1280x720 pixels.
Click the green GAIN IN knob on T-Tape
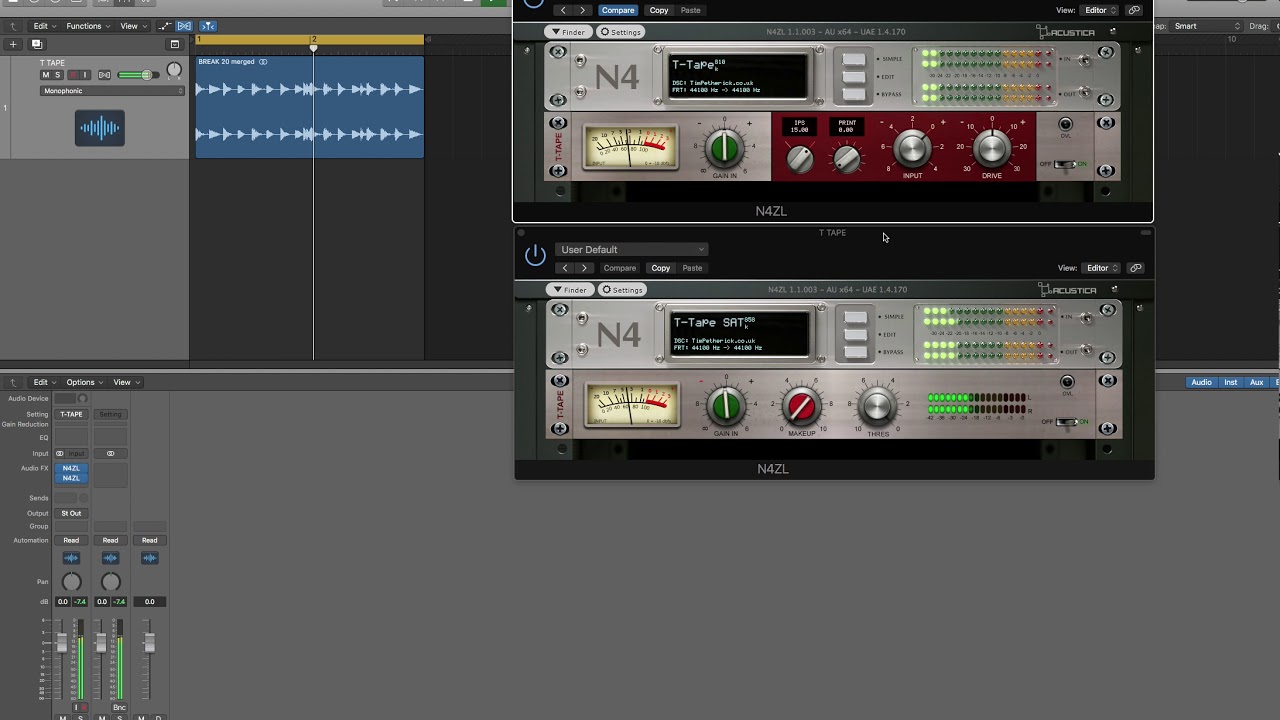(x=724, y=148)
